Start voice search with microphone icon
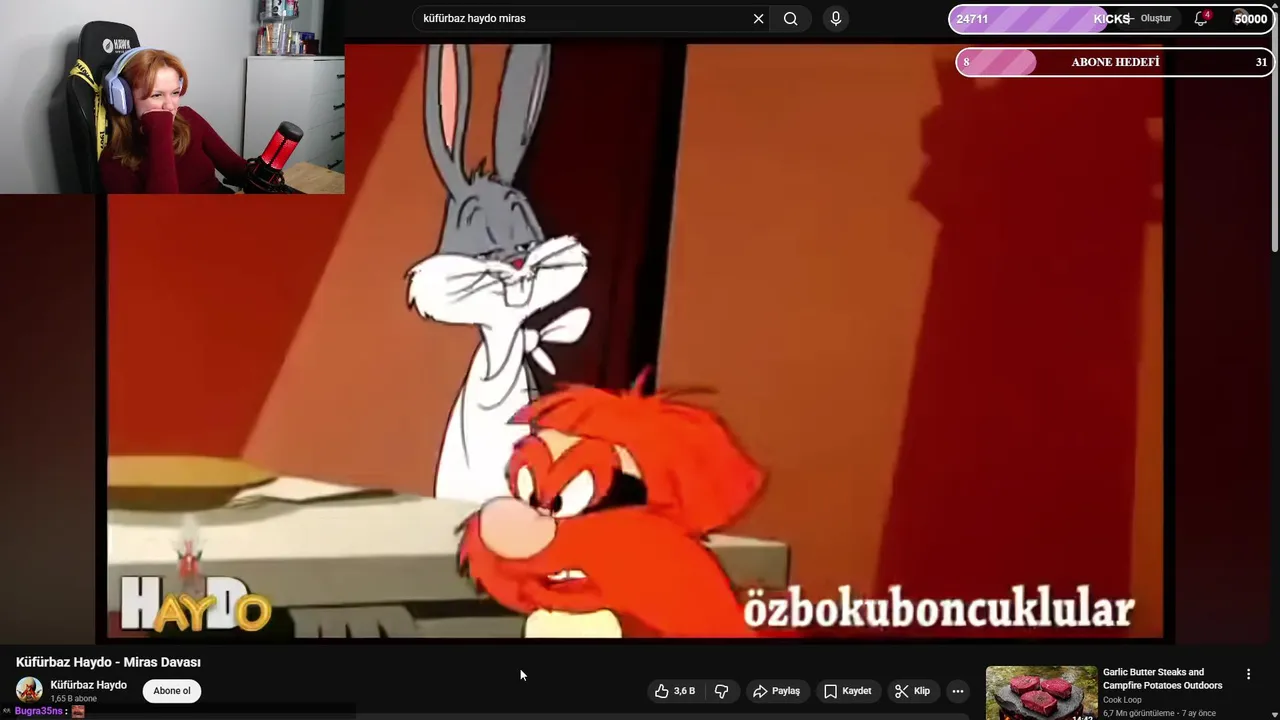This screenshot has height=720, width=1280. pos(836,18)
